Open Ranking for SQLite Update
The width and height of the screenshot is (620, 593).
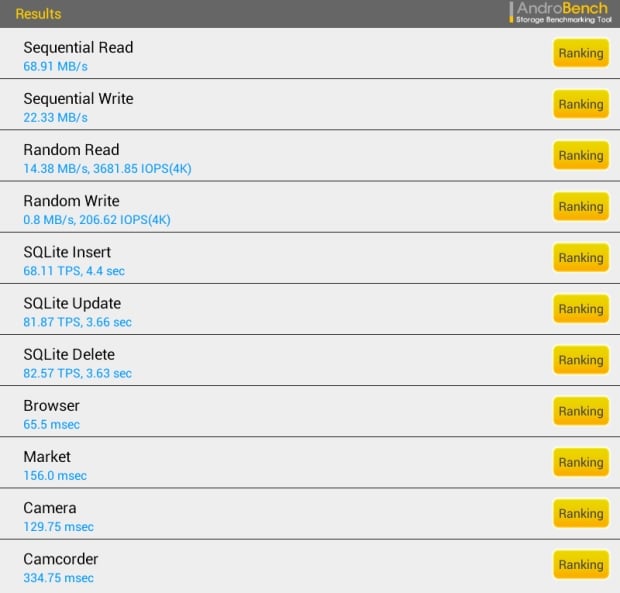[x=580, y=309]
